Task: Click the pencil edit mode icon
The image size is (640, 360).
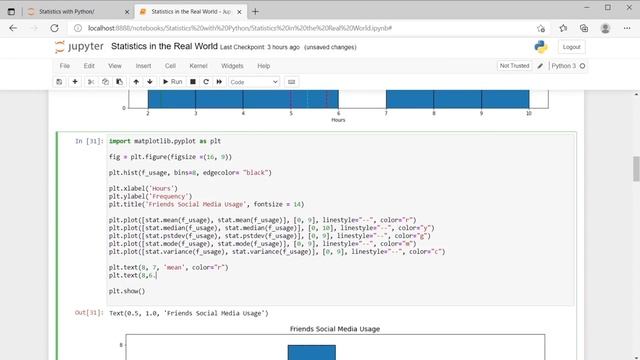Action: [x=540, y=66]
